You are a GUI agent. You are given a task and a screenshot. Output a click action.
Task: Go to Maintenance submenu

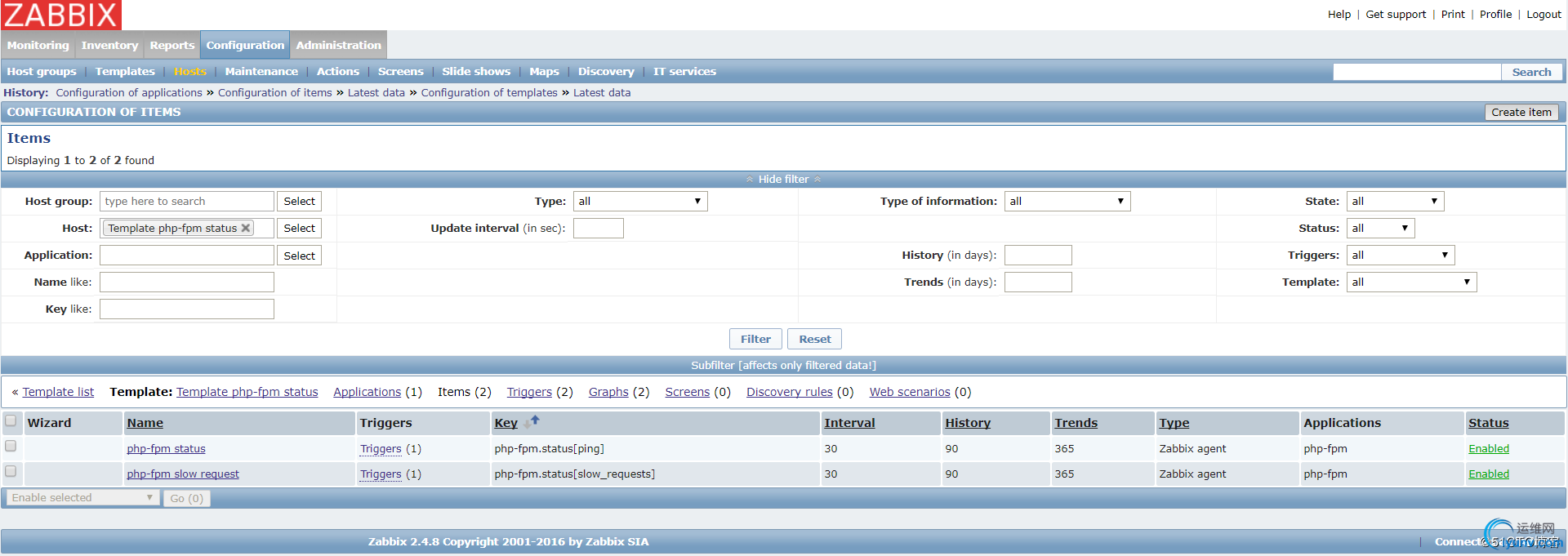(x=261, y=71)
